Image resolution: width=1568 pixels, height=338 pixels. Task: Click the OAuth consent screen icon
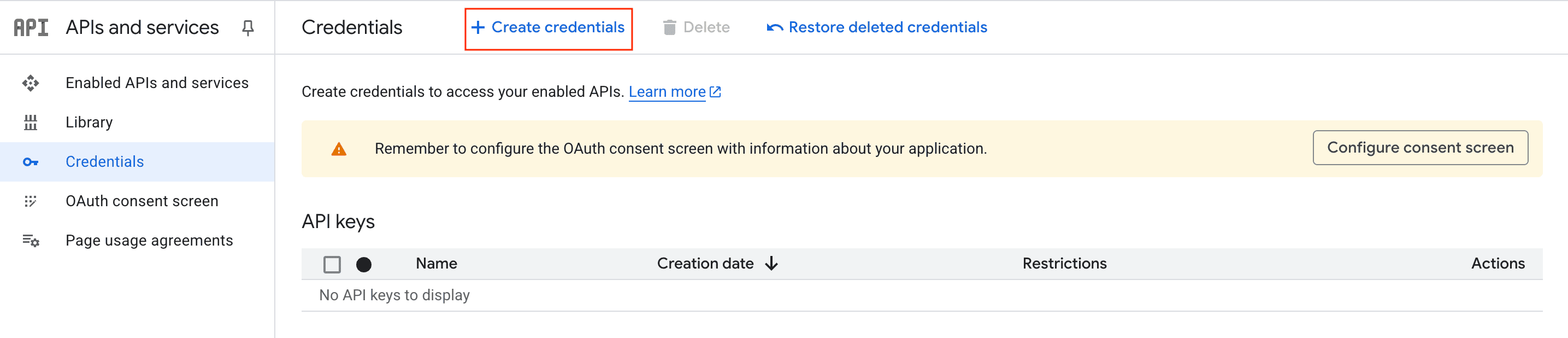coord(31,201)
